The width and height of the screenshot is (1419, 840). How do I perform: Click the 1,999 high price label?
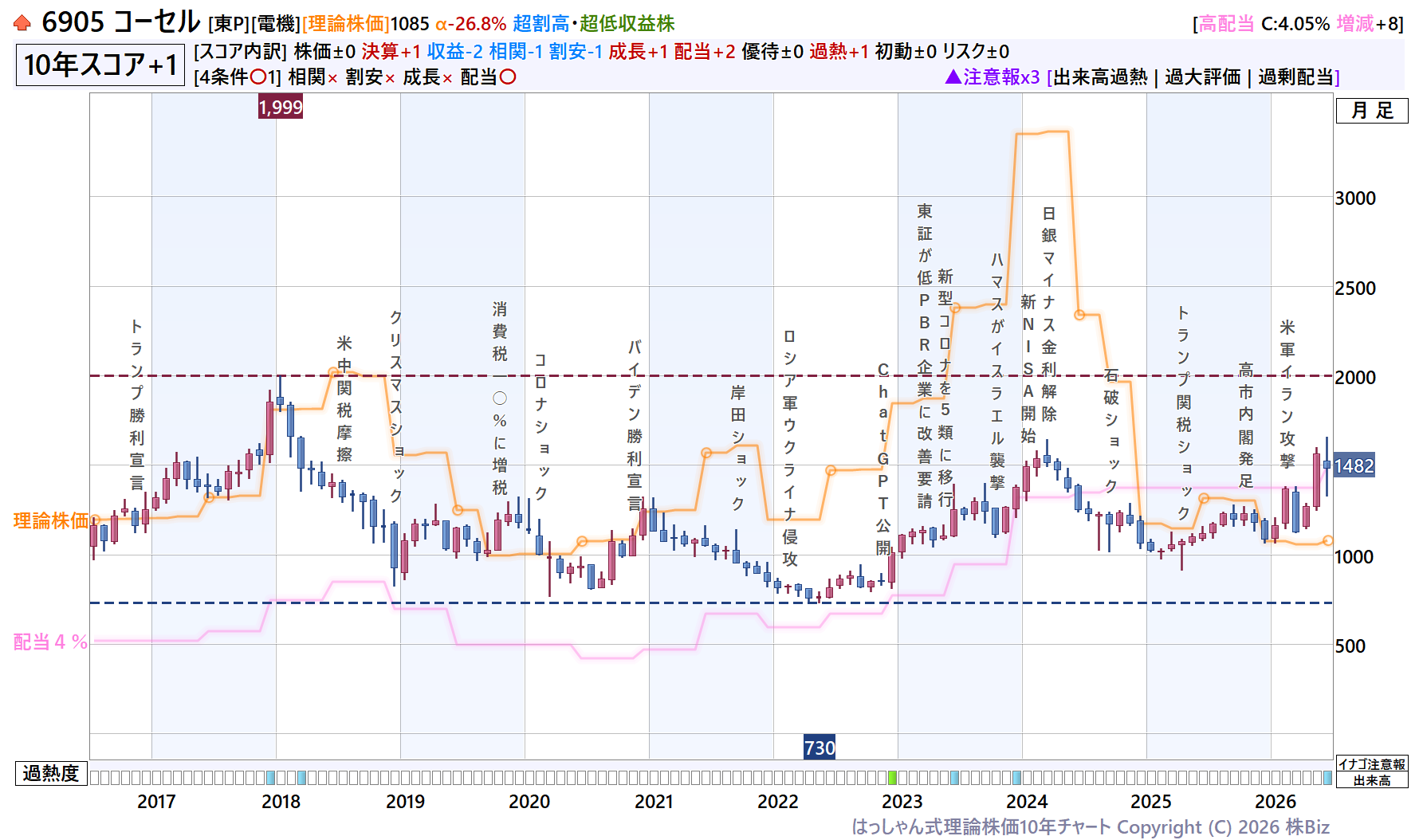coord(281,107)
